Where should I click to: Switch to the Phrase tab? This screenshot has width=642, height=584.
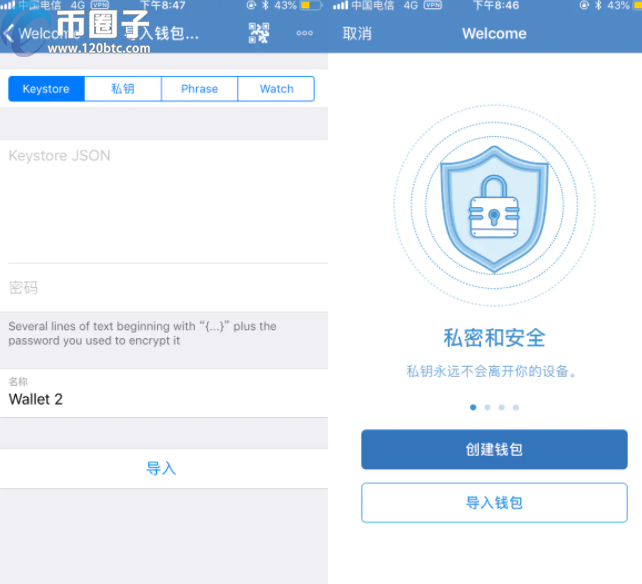point(199,89)
